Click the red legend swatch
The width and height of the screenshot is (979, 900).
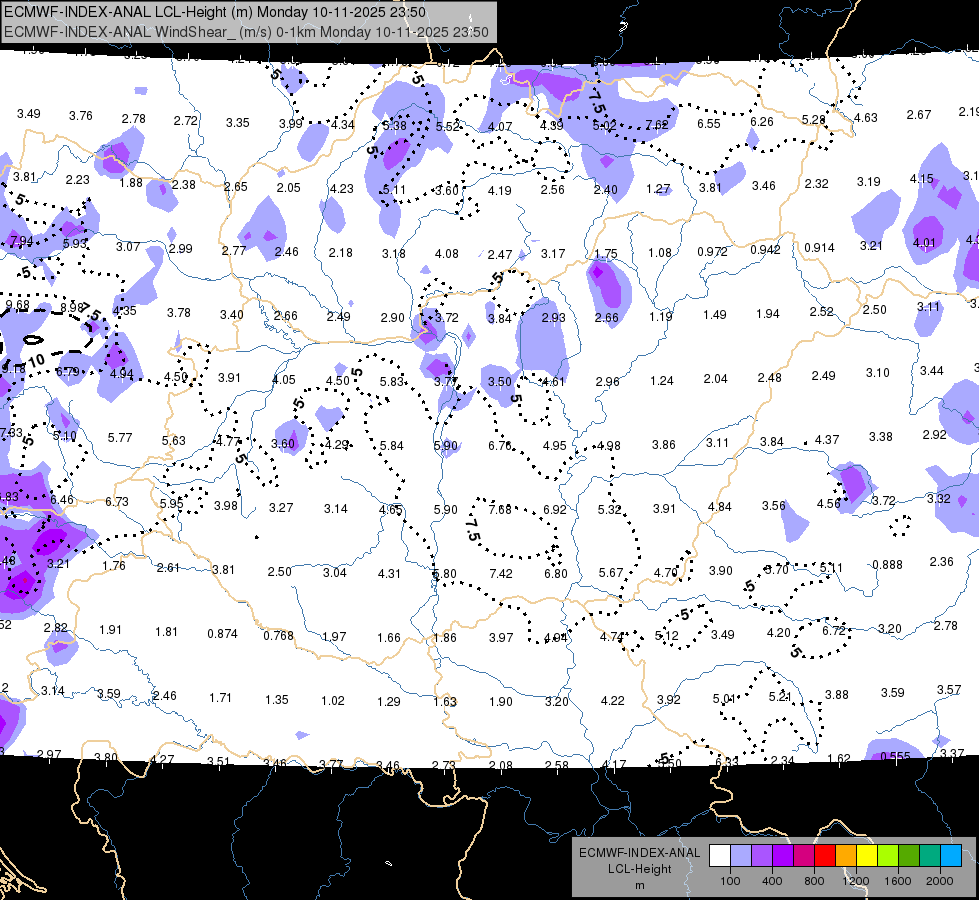825,856
